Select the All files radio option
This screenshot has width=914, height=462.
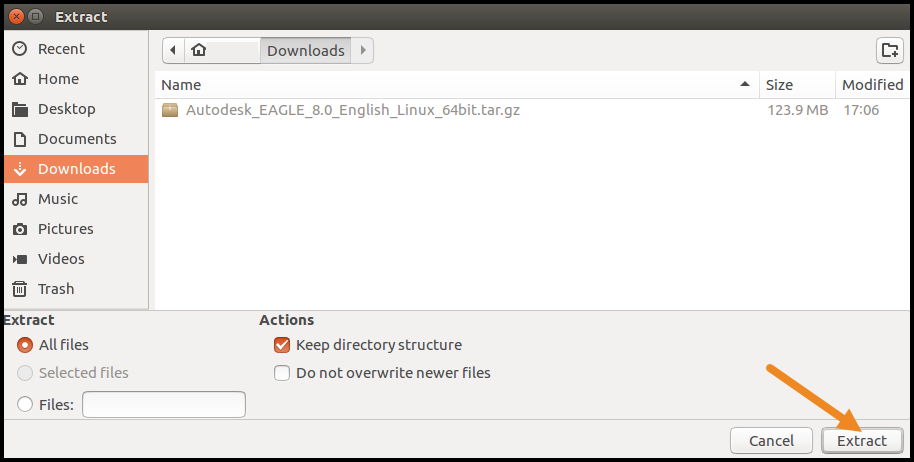[26, 345]
